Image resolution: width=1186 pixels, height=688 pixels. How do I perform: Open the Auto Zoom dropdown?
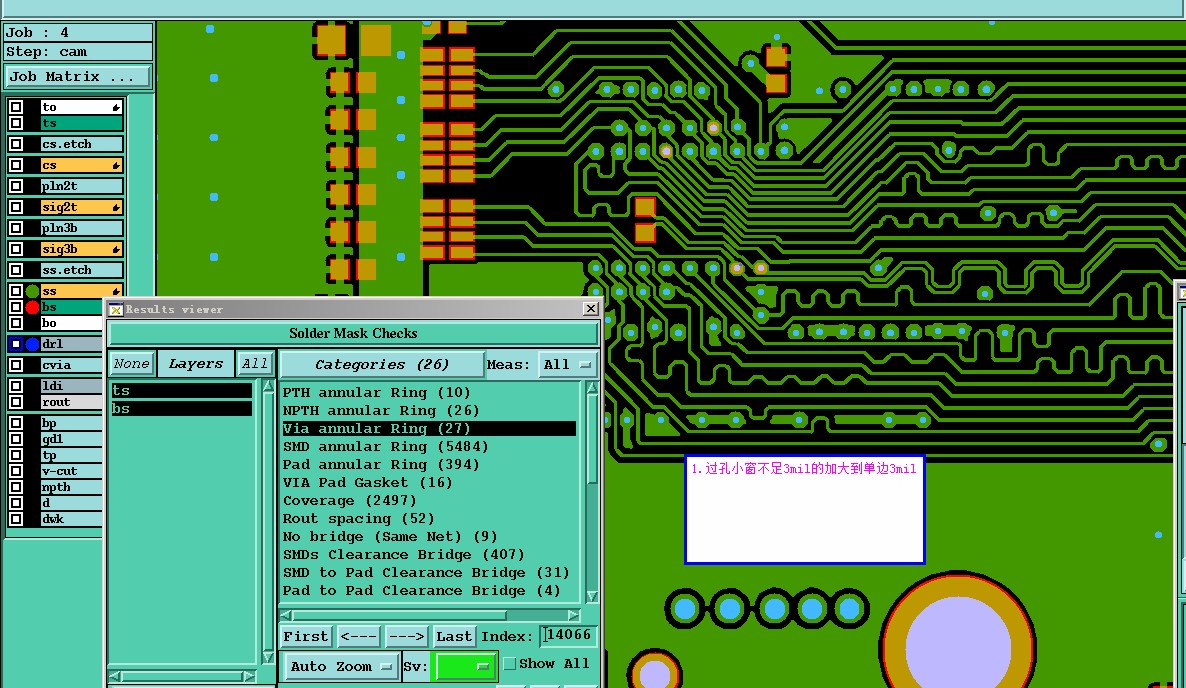coord(341,666)
